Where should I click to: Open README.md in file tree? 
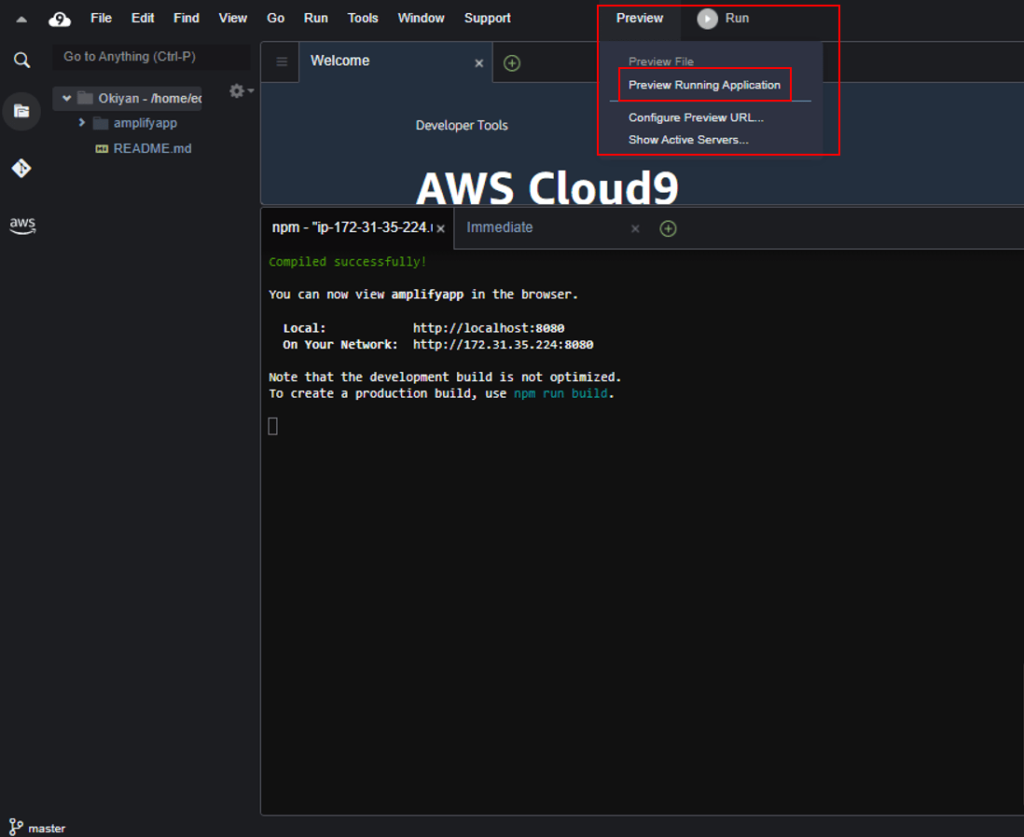(x=152, y=148)
